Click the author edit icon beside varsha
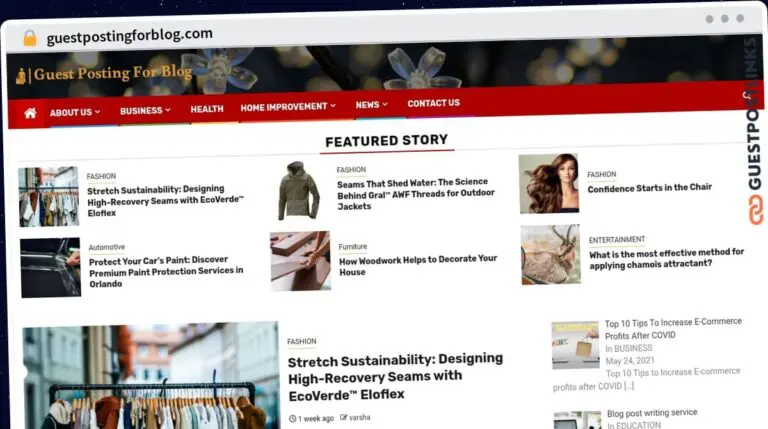768x429 pixels. click(x=343, y=417)
